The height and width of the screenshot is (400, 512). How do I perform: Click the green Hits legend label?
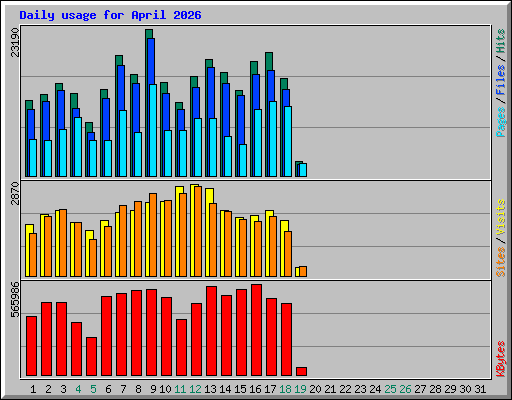(500, 41)
